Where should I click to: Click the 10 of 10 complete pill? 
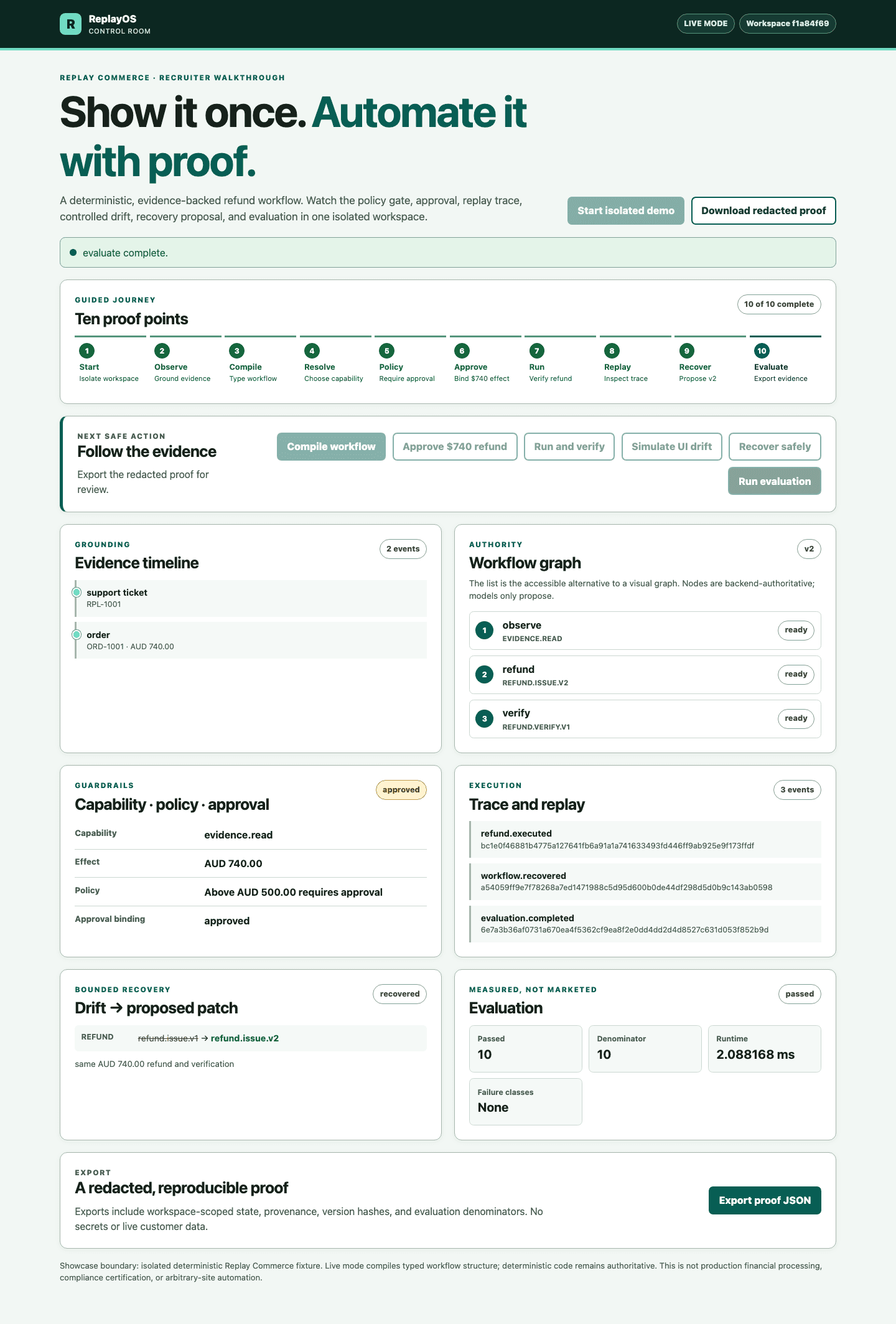(x=779, y=304)
